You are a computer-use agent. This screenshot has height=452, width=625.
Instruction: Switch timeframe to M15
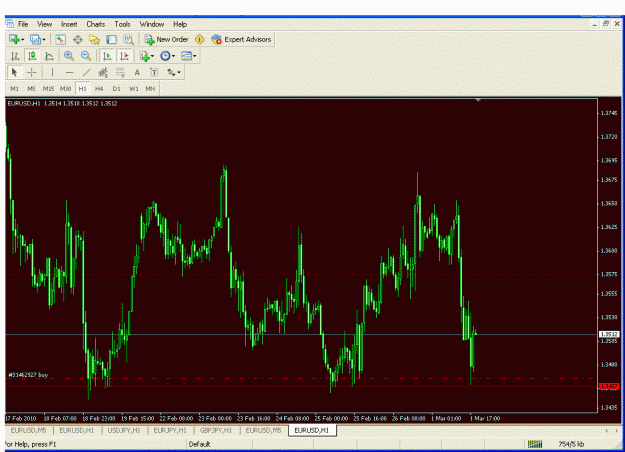coord(49,88)
